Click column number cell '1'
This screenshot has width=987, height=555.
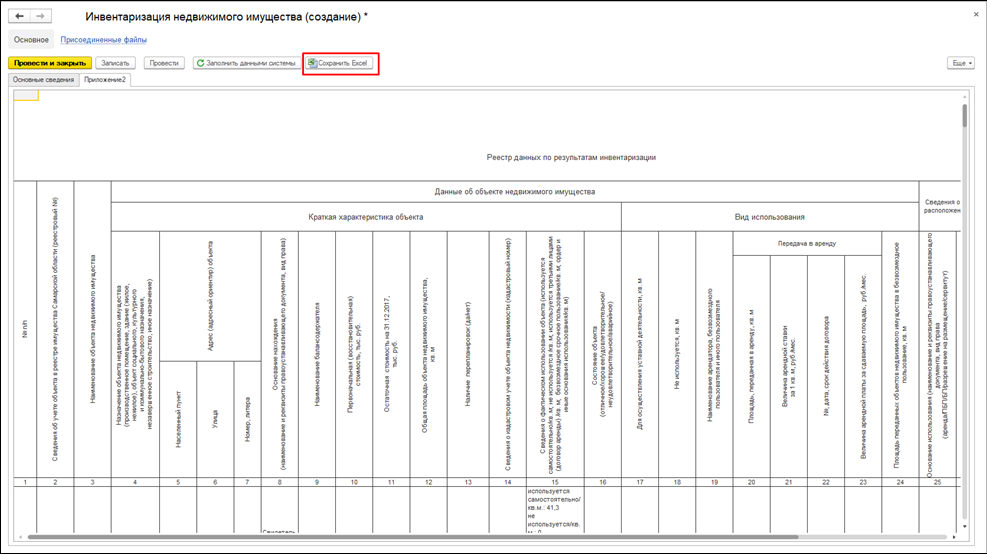click(25, 482)
